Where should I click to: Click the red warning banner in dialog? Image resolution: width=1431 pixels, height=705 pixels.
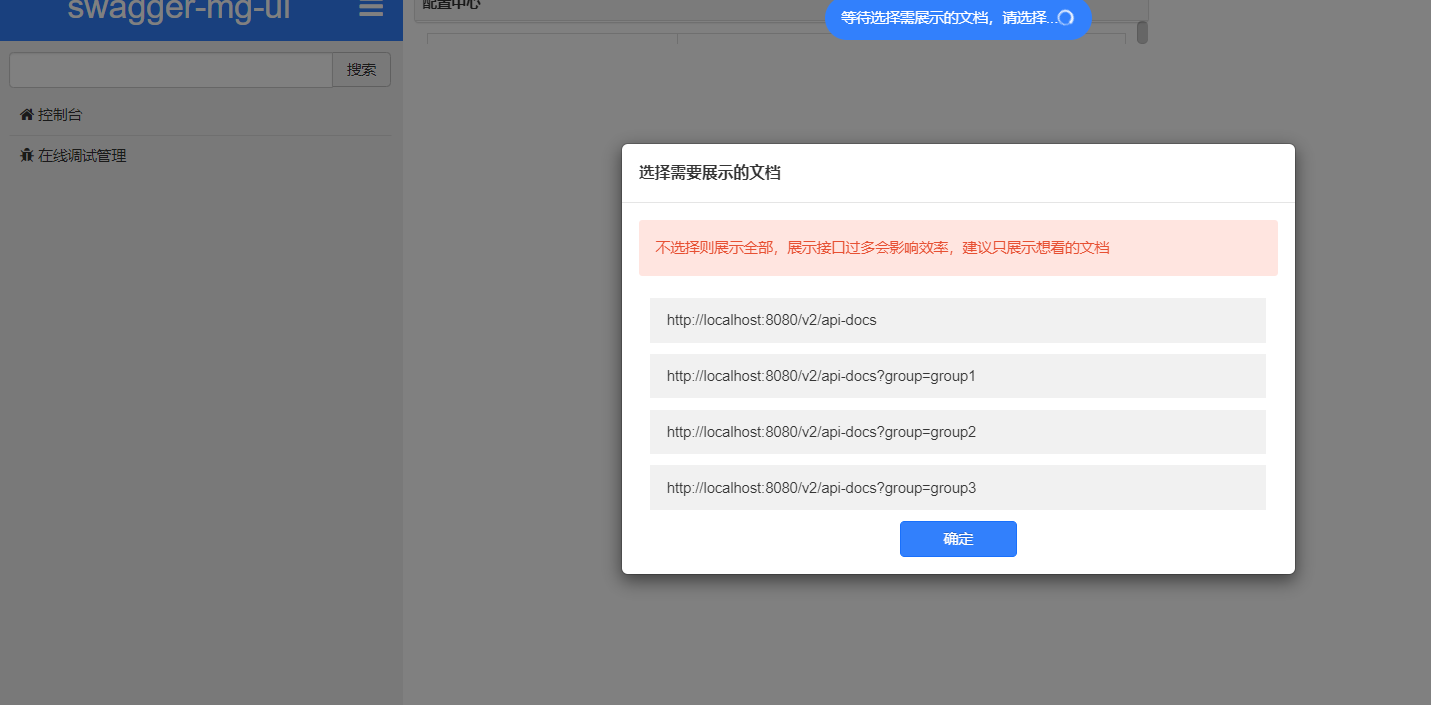957,247
